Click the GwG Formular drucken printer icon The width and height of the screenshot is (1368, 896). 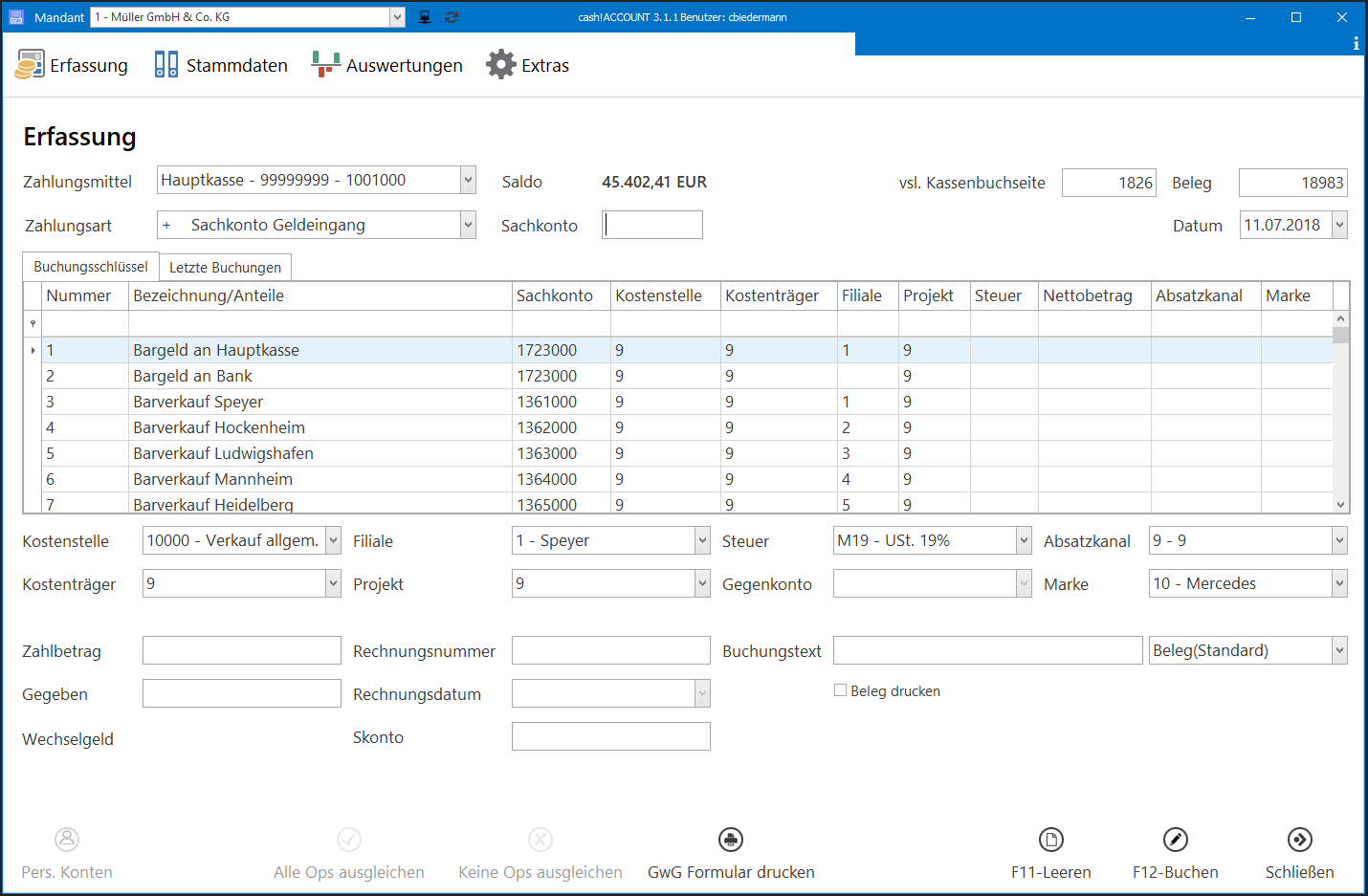click(731, 840)
